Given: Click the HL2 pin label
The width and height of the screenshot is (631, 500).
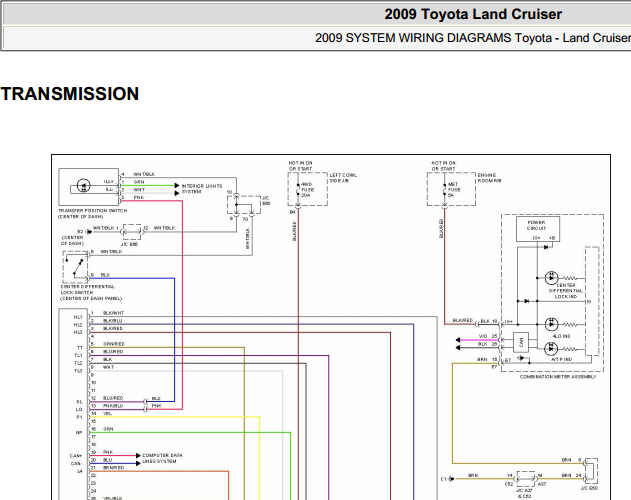Looking at the screenshot, I should pyautogui.click(x=78, y=325).
